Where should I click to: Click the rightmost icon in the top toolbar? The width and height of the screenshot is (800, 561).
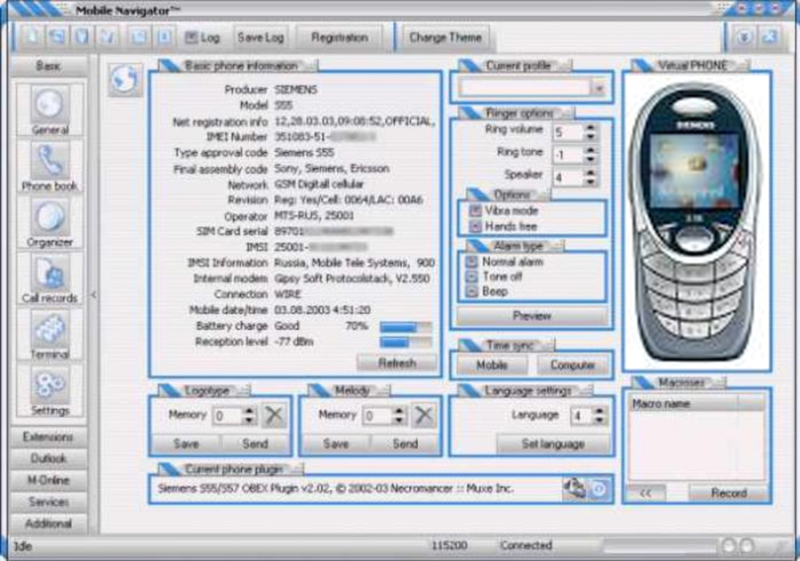(x=769, y=37)
